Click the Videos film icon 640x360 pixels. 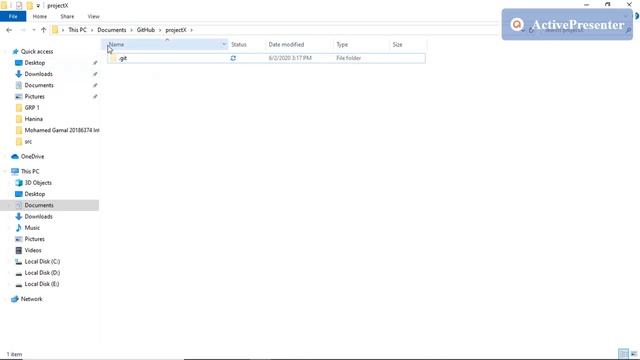18,250
